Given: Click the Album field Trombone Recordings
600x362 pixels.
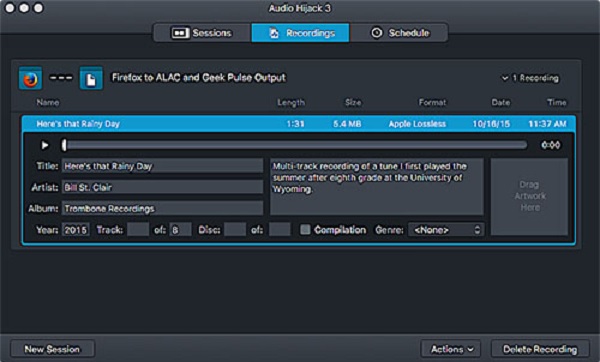Looking at the screenshot, I should 163,209.
